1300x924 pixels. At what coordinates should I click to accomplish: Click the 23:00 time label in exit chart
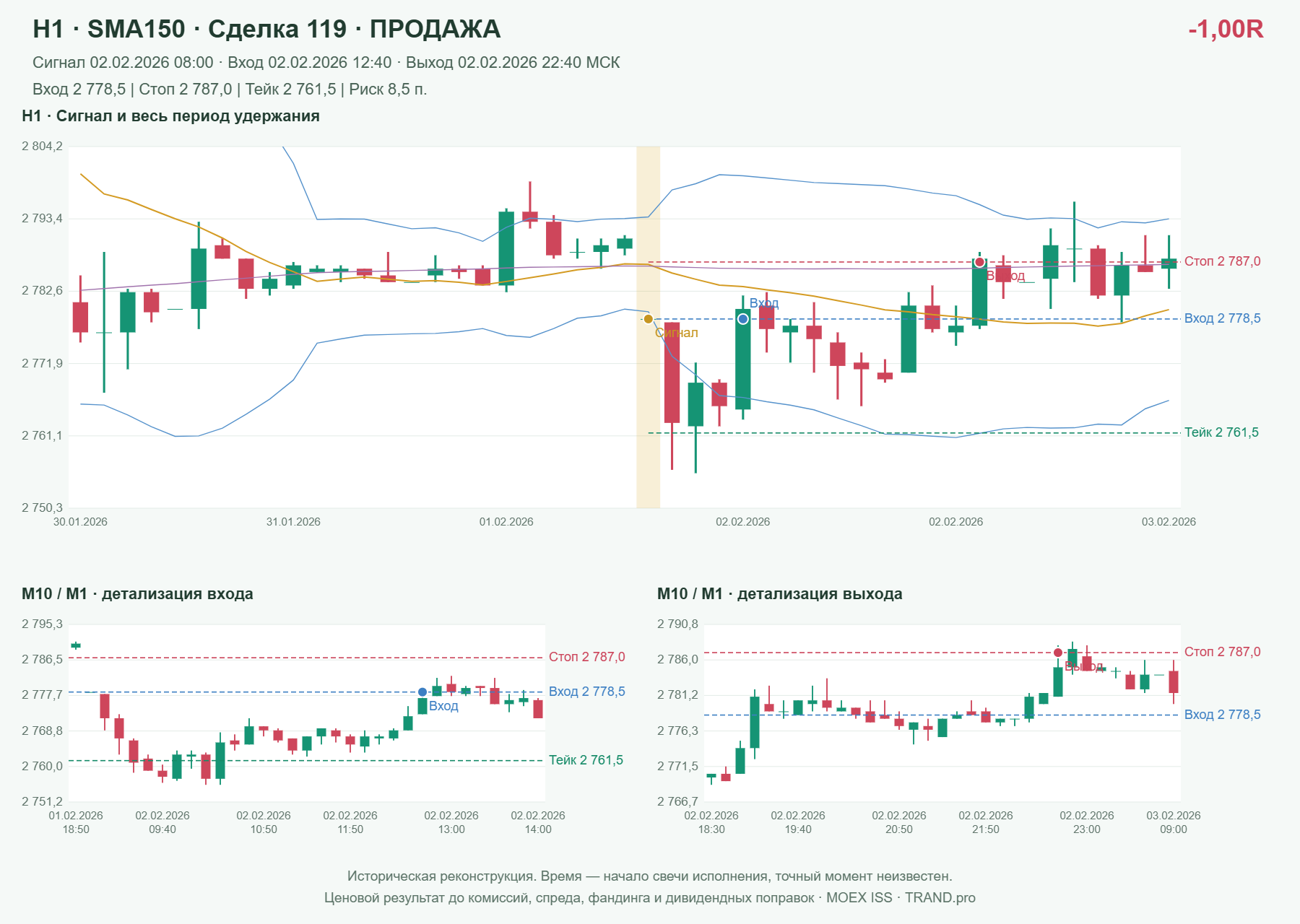pos(1087,829)
